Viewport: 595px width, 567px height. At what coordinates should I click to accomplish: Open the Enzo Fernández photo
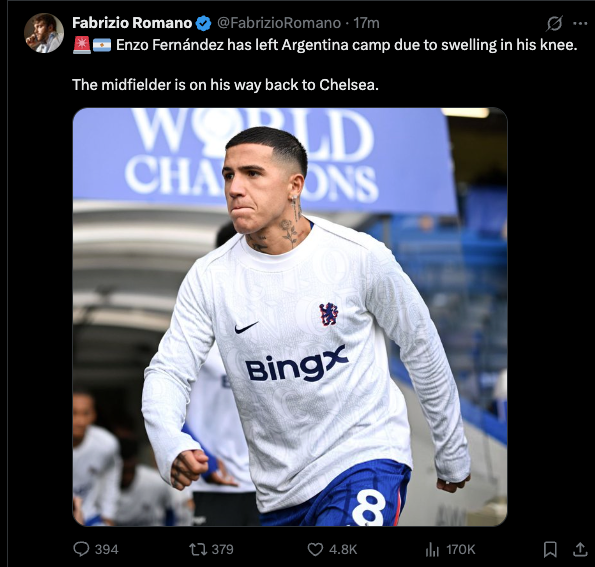coord(290,317)
